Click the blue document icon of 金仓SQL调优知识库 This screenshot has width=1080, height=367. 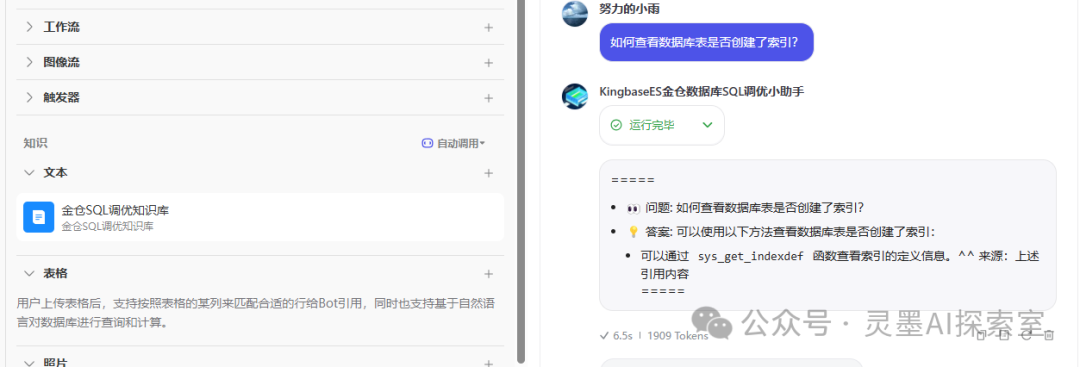(x=39, y=217)
